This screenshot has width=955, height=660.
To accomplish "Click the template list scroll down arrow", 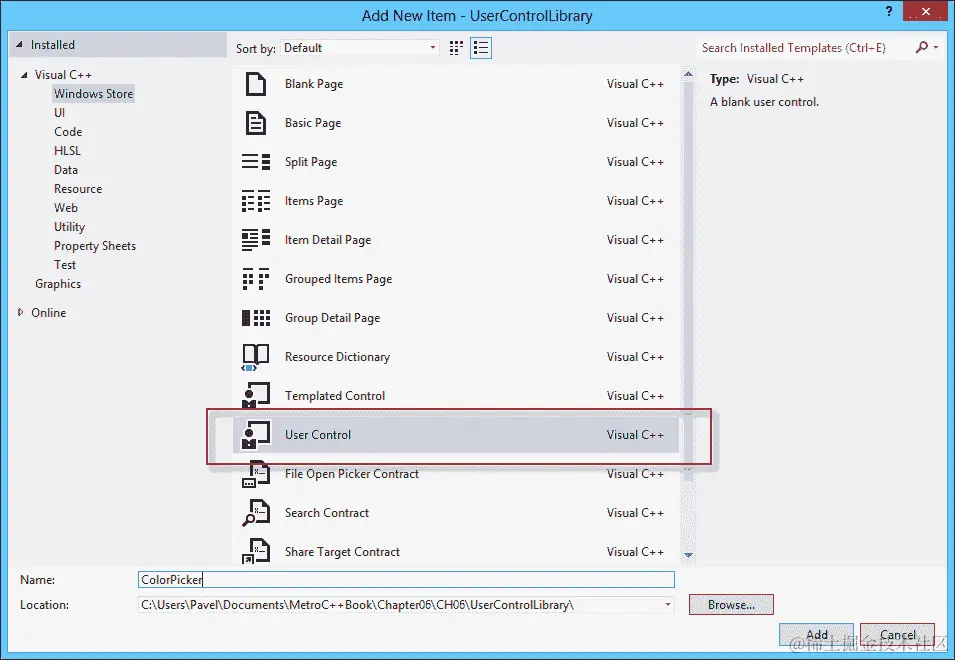I will 688,555.
